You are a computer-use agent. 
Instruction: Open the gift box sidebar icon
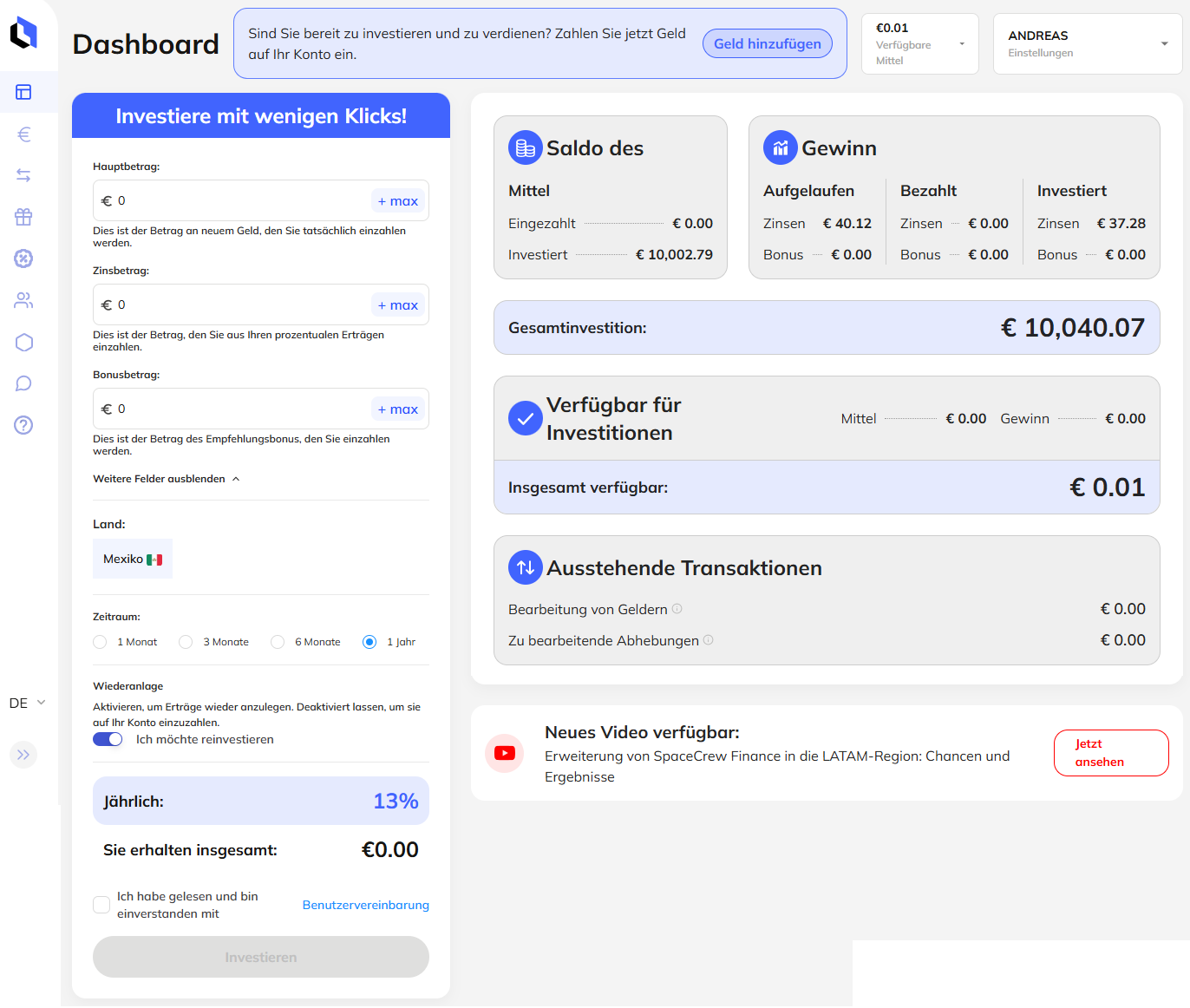[23, 217]
